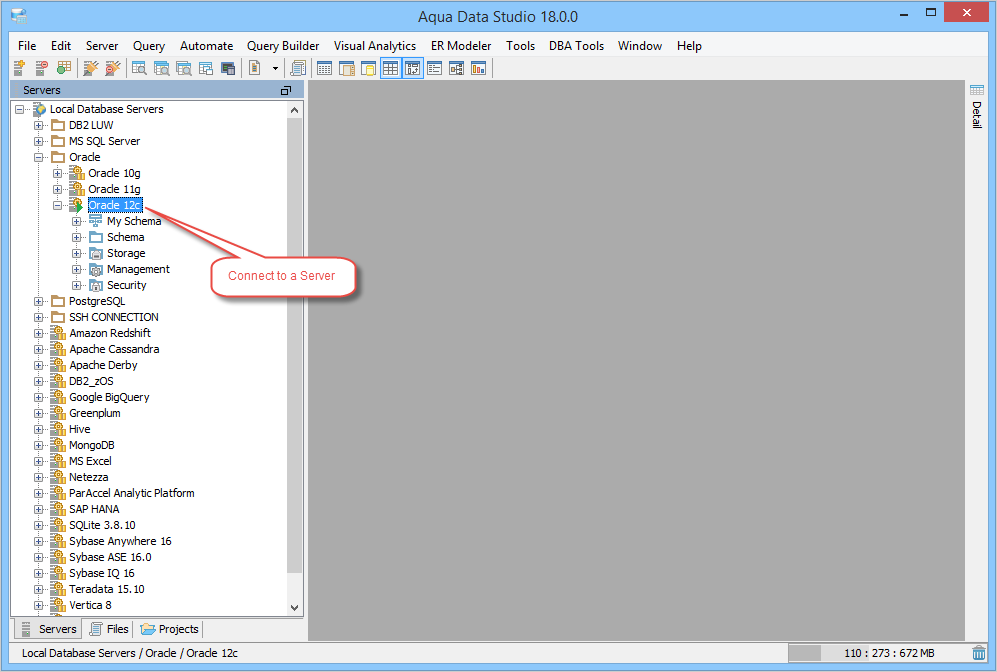This screenshot has width=997, height=672.
Task: Select the Management node under Oracle 12c
Action: 138,269
